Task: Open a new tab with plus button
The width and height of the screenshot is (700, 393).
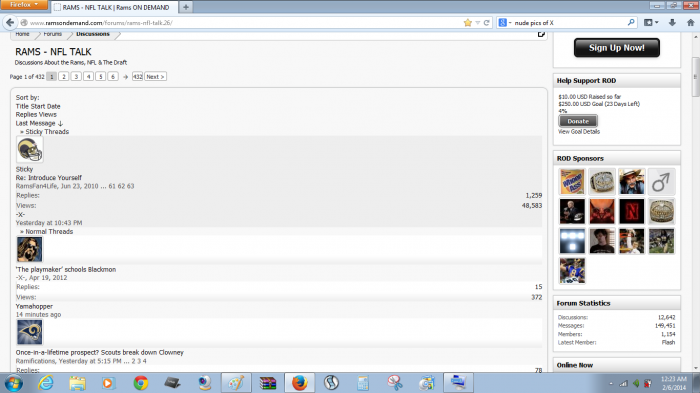Action: click(186, 7)
